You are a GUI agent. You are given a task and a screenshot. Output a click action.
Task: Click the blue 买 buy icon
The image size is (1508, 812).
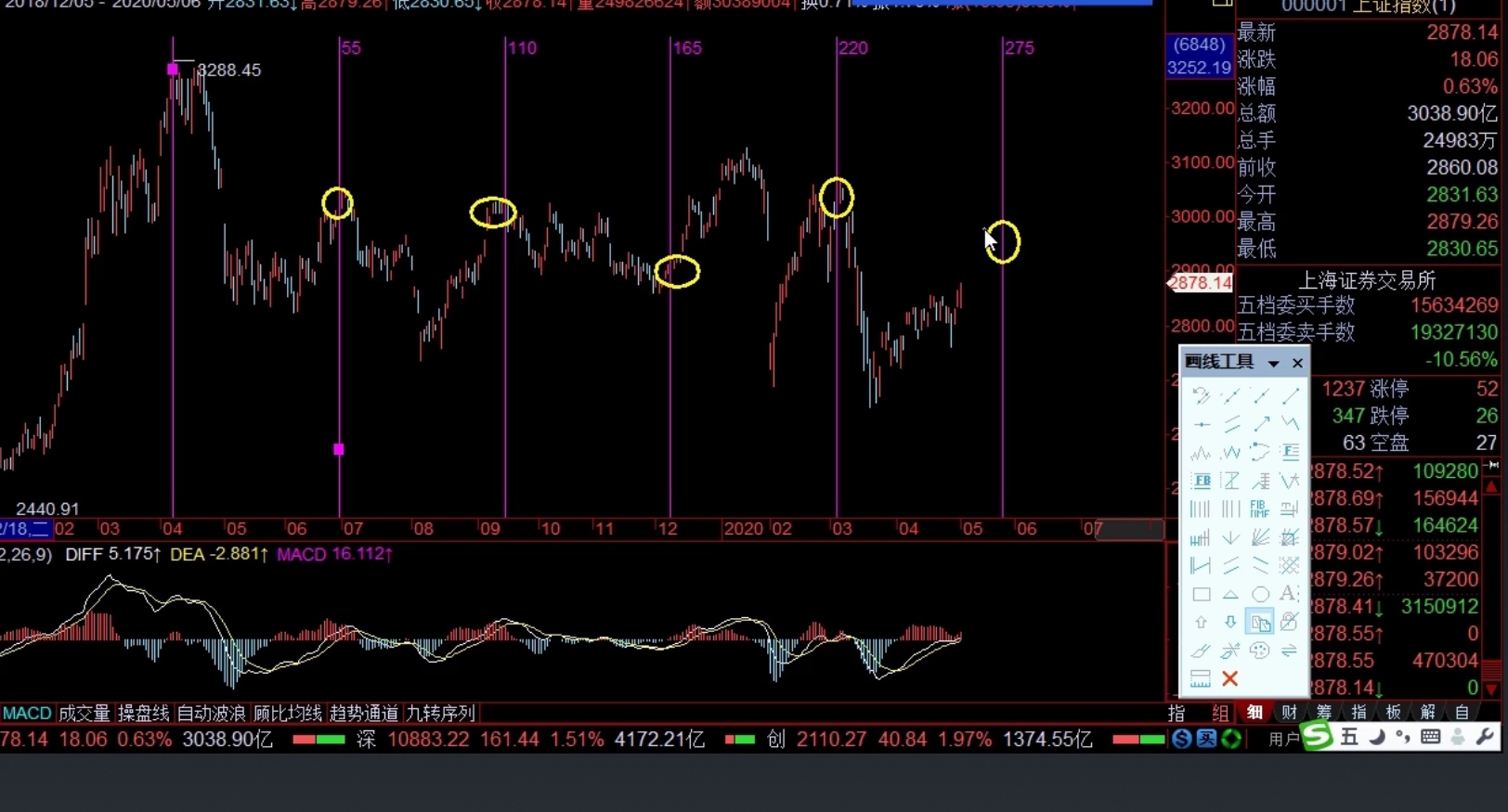[1206, 739]
